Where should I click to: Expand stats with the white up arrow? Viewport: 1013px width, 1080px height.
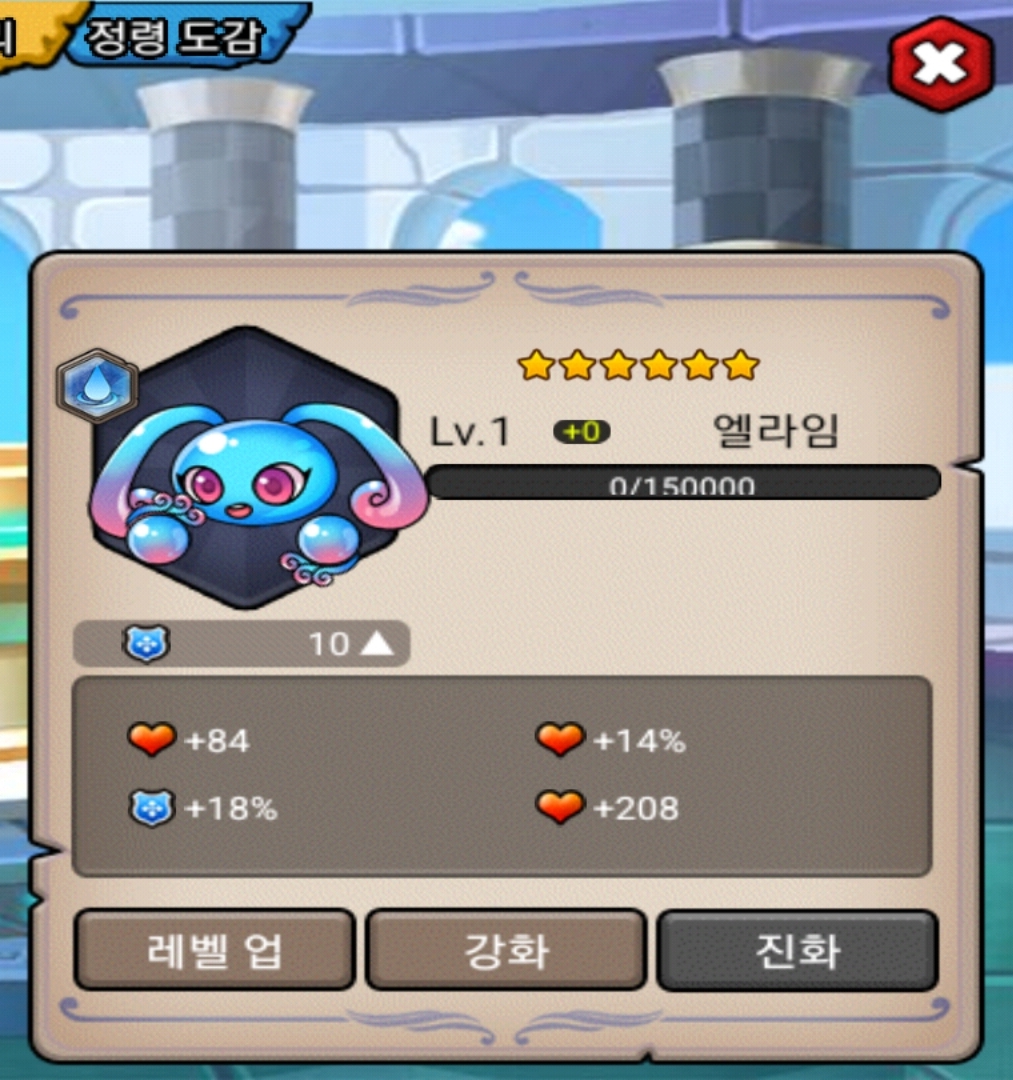[377, 644]
